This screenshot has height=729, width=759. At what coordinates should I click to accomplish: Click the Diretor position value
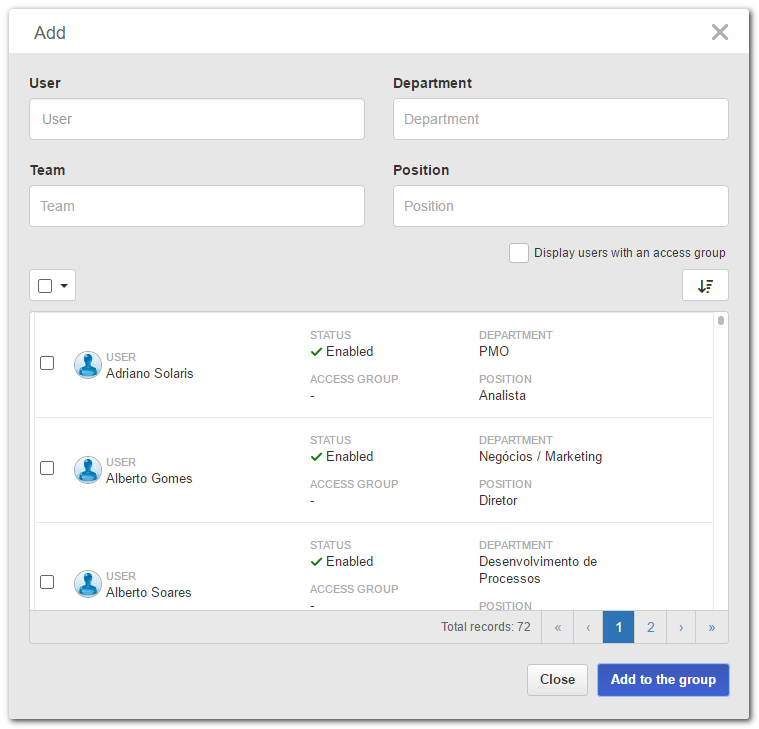coord(498,501)
